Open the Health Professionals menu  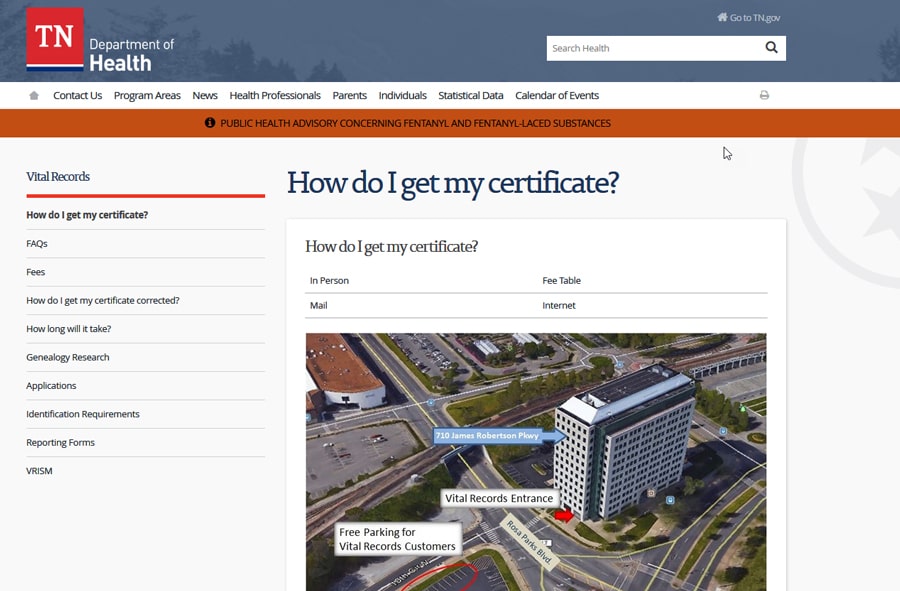pyautogui.click(x=275, y=96)
